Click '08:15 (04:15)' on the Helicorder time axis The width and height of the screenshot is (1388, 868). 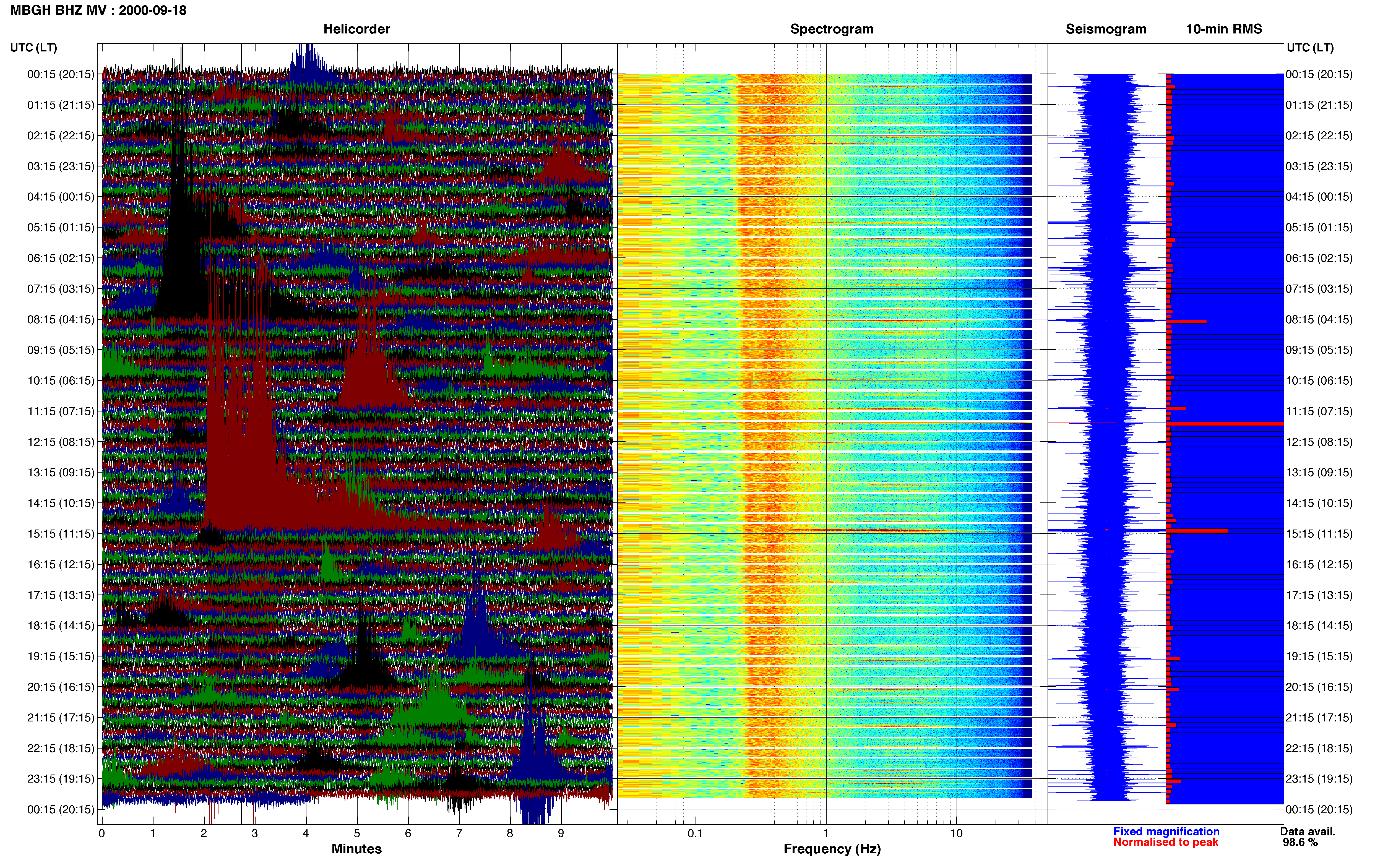[61, 319]
